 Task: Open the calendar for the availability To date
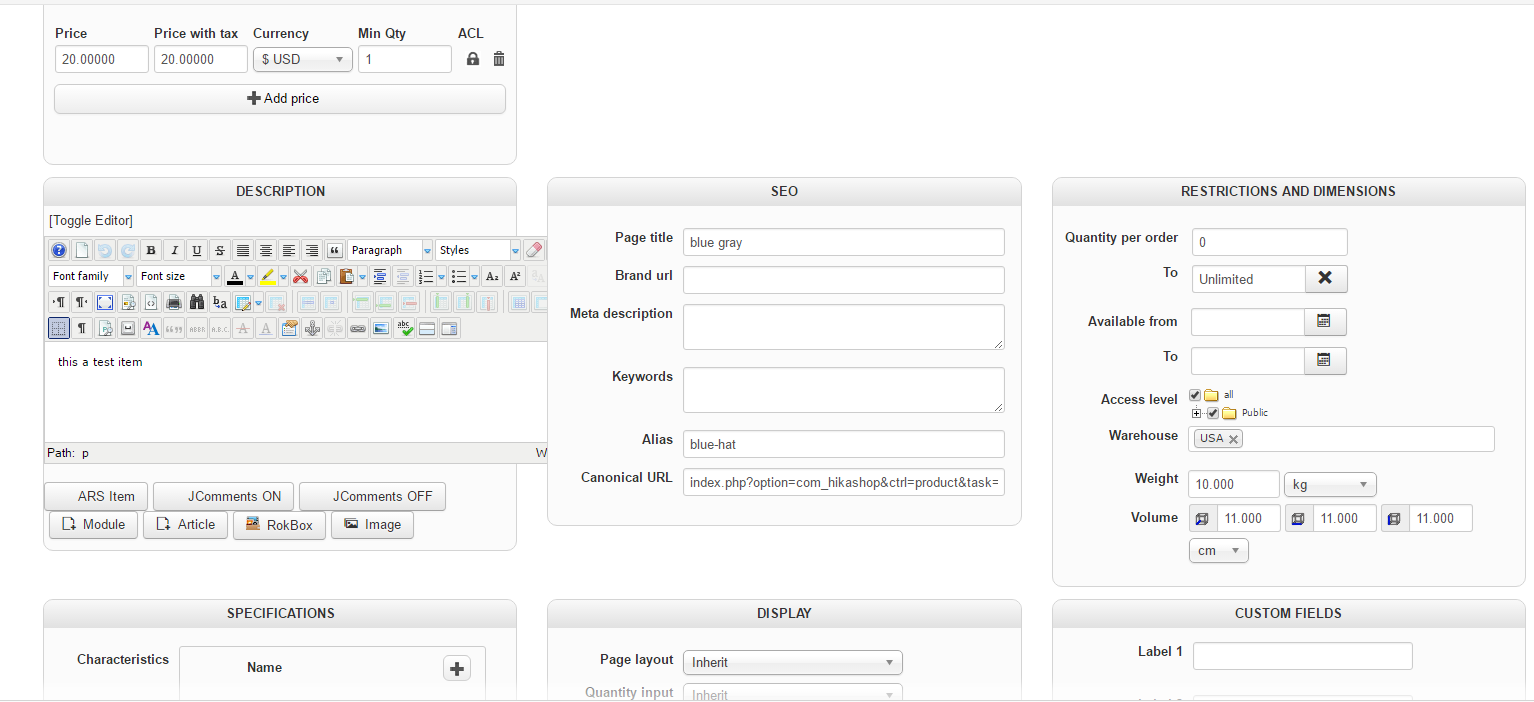(x=1325, y=360)
